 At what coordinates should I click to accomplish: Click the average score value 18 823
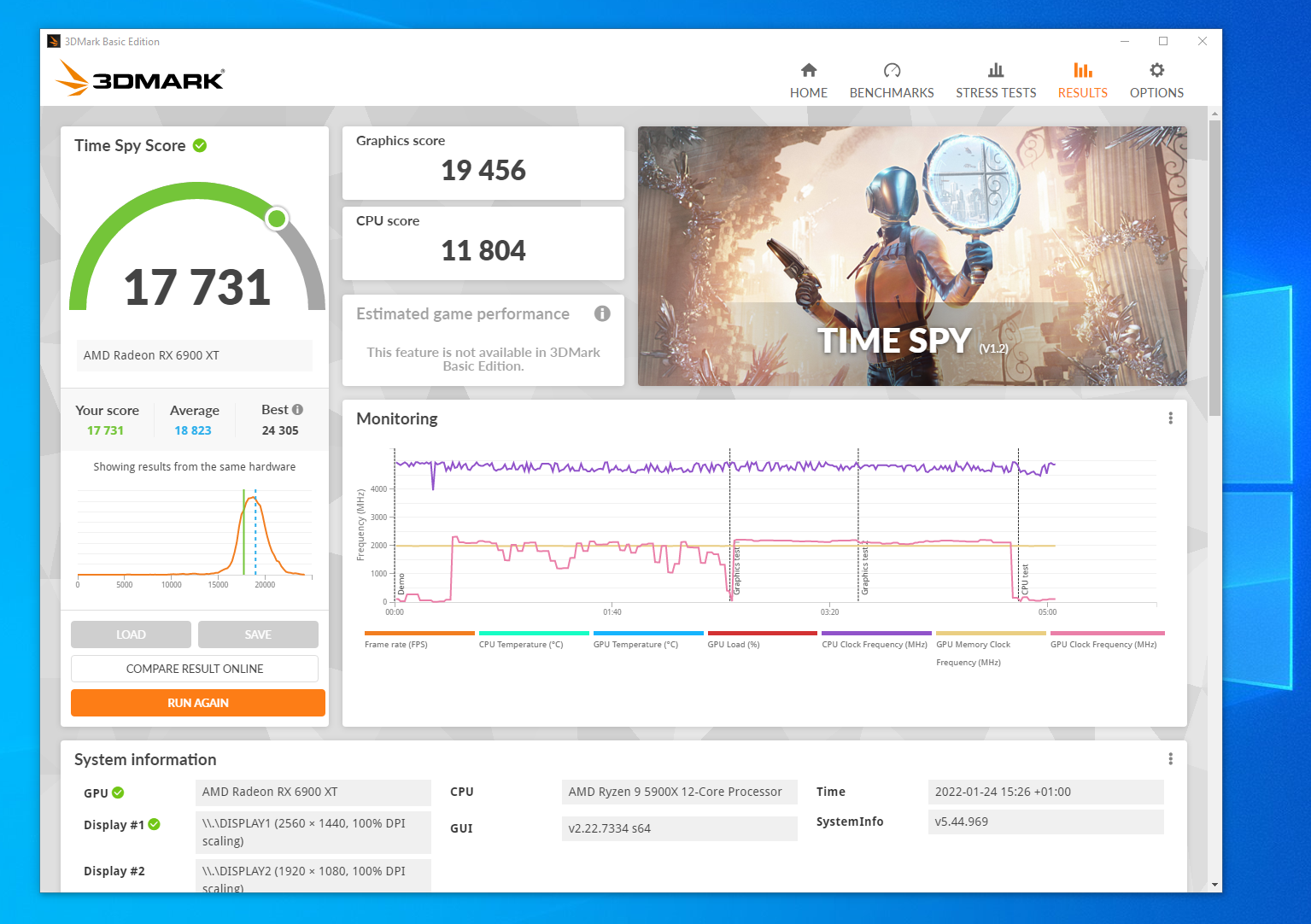[193, 430]
